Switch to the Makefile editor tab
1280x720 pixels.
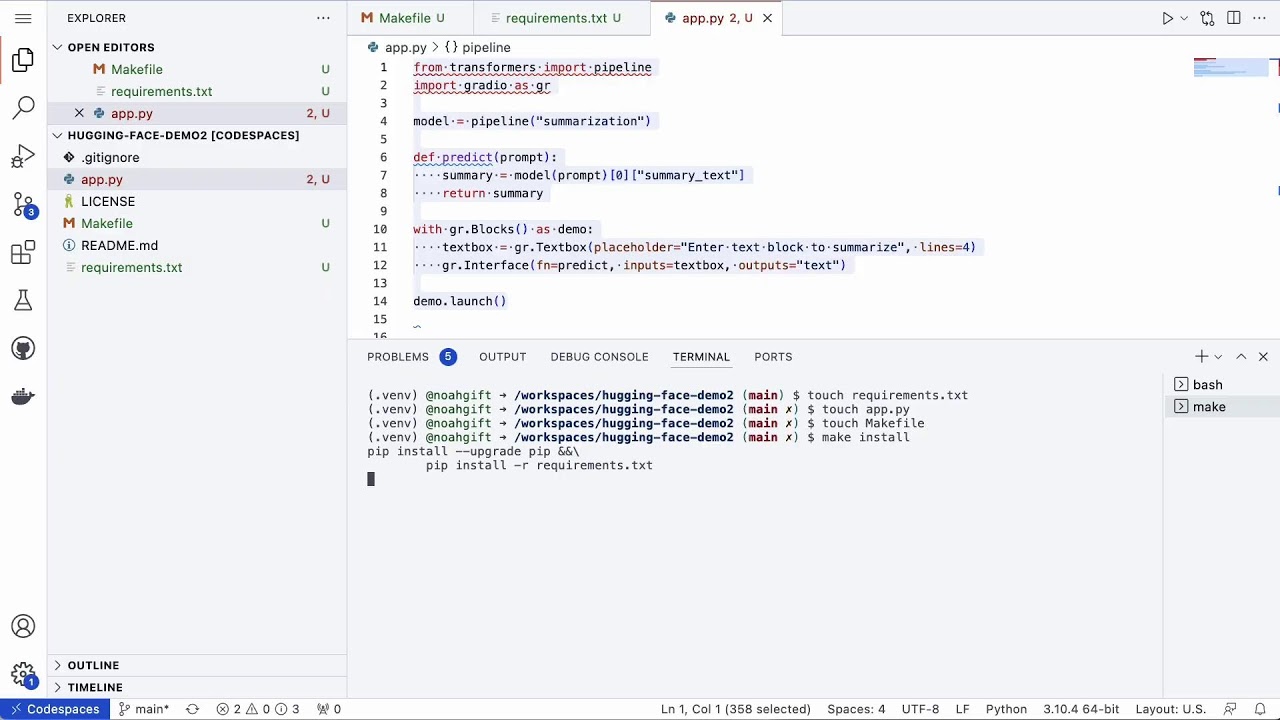[x=411, y=18]
